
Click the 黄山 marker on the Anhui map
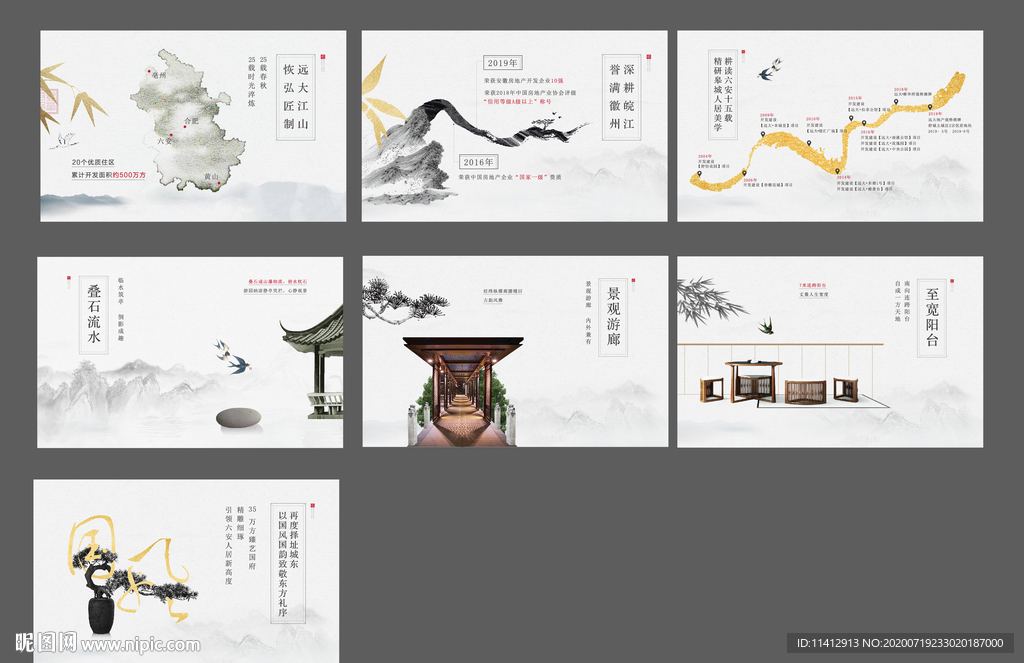coord(218,184)
